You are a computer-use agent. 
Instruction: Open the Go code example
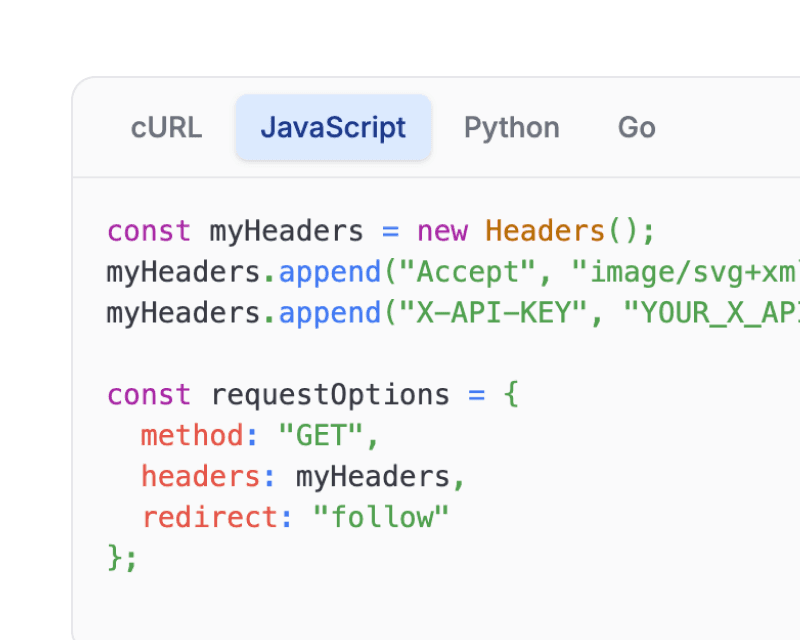pos(636,127)
